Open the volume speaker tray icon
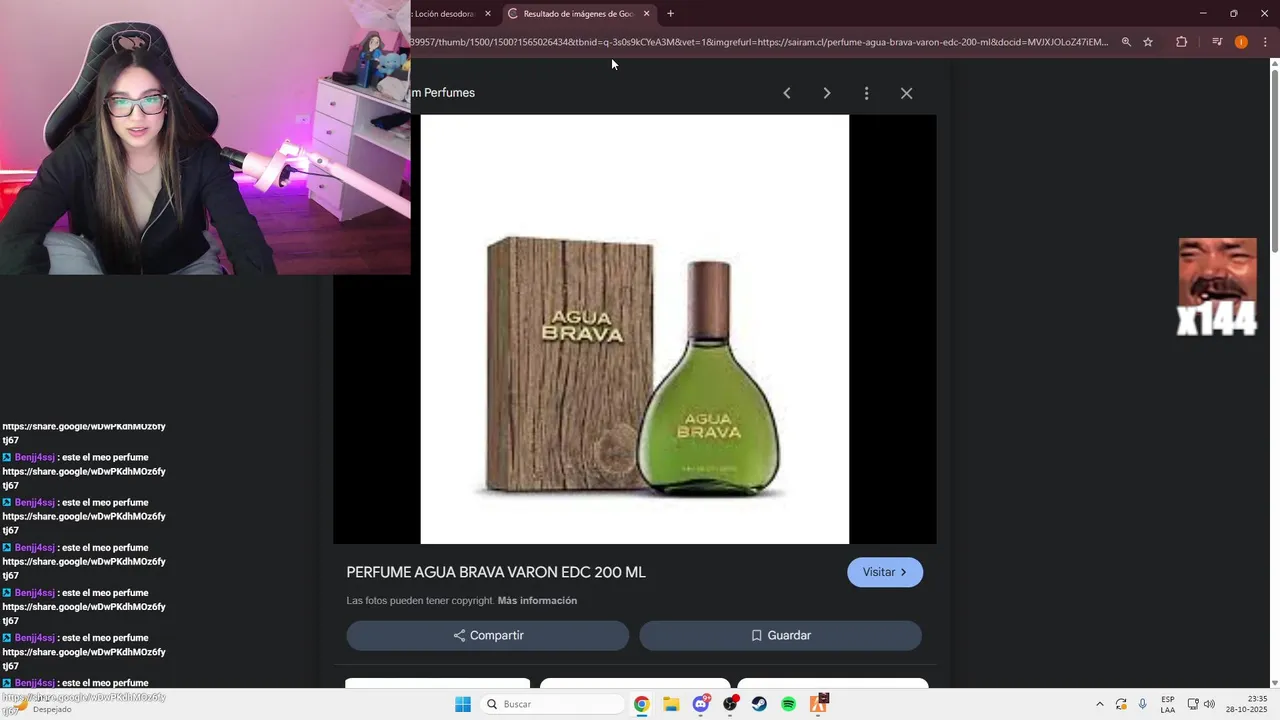The height and width of the screenshot is (720, 1280). pos(1209,704)
